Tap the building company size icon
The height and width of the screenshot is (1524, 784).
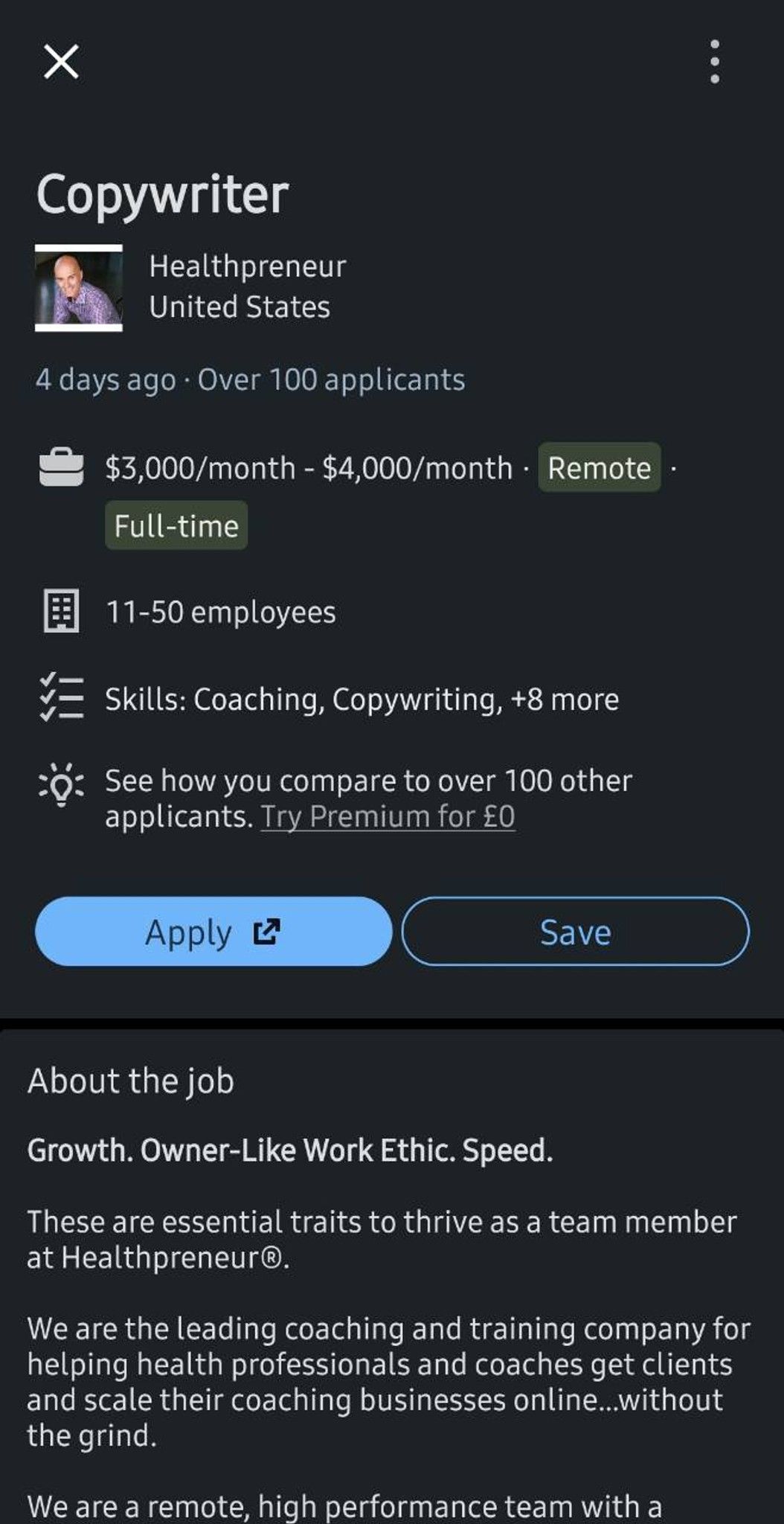pos(61,612)
